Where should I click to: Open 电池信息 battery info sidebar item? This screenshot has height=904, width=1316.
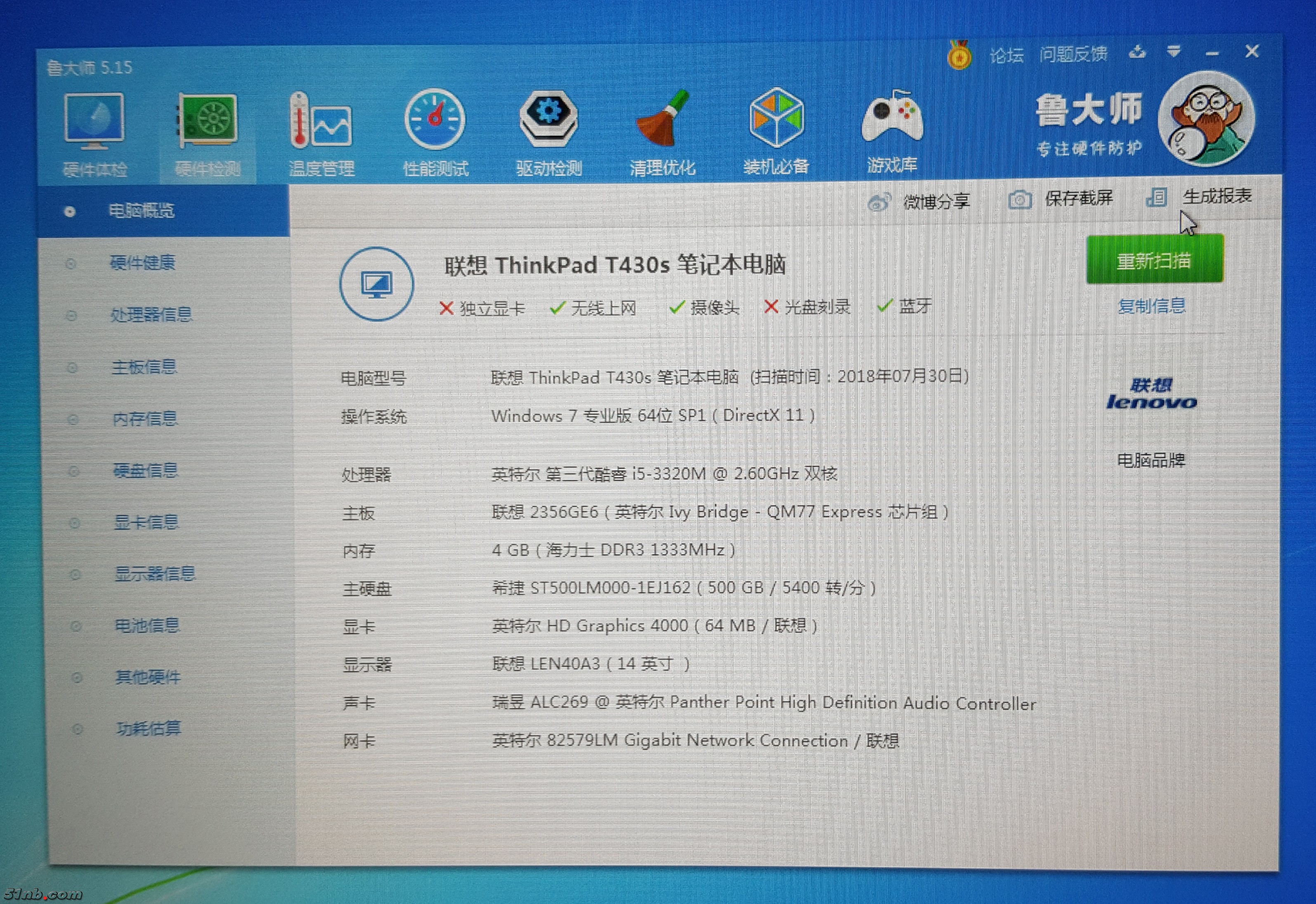click(147, 625)
